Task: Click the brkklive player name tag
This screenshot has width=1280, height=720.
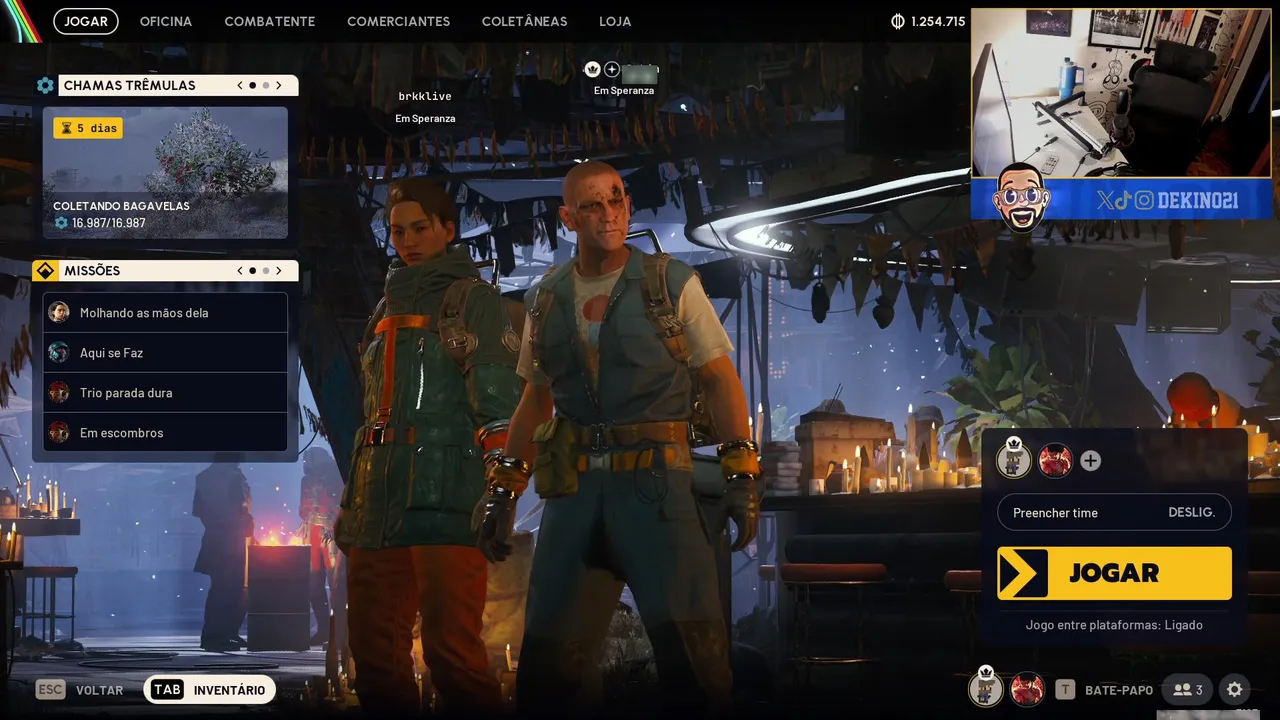Action: [425, 96]
